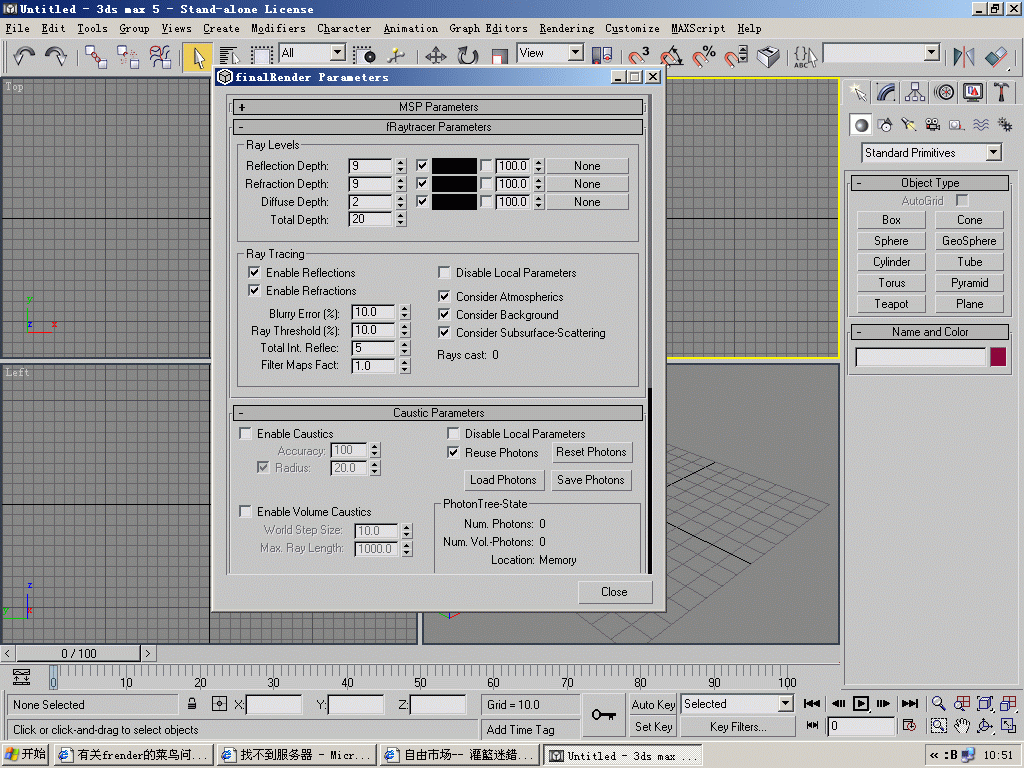This screenshot has width=1024, height=768.
Task: Open the Hierarchy command panel tab
Action: 915,92
